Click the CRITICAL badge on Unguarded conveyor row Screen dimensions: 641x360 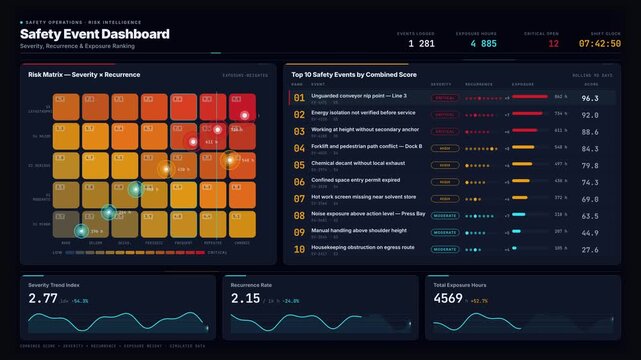coord(445,98)
